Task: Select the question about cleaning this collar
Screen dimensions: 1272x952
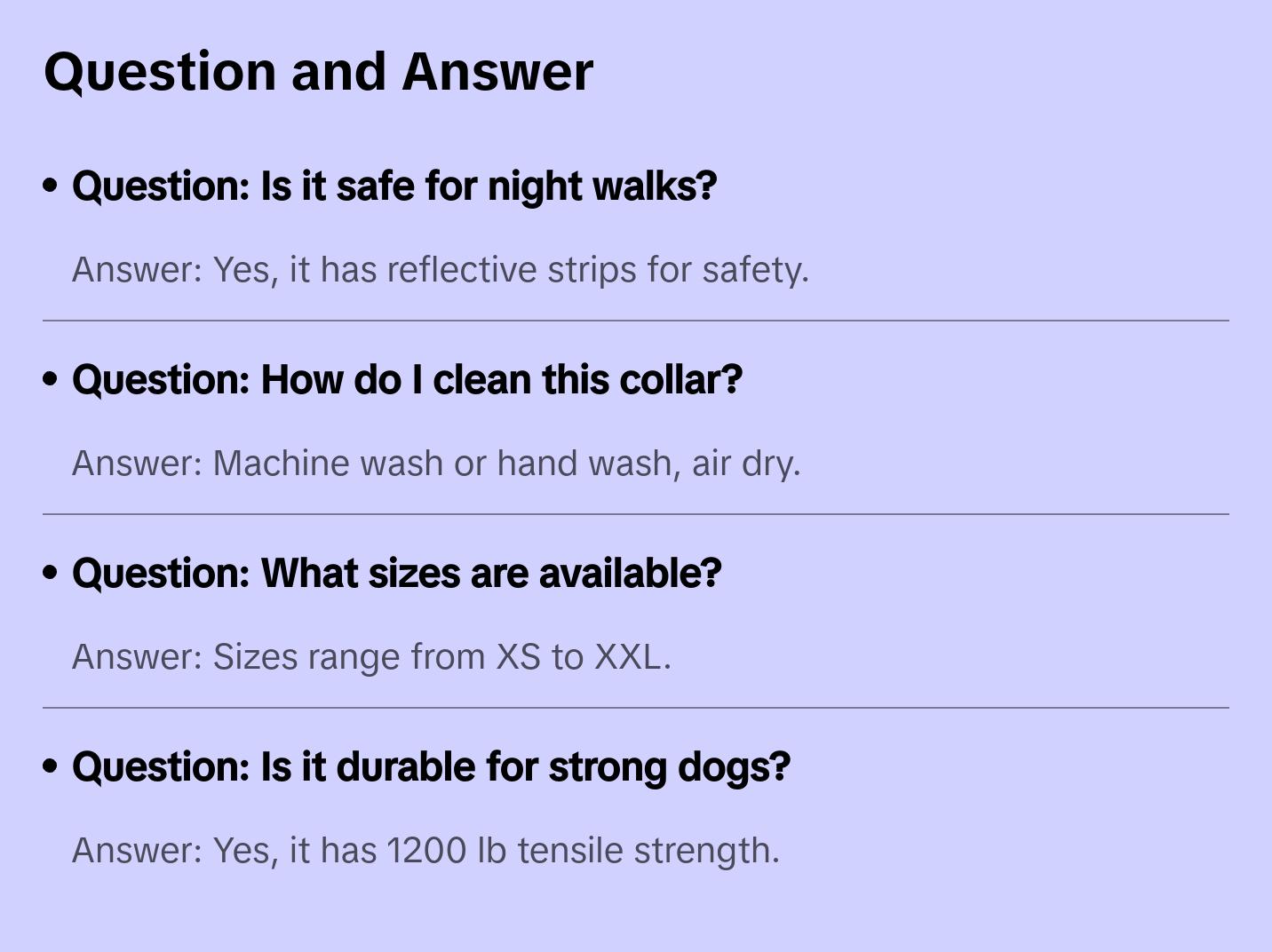Action: [x=407, y=380]
